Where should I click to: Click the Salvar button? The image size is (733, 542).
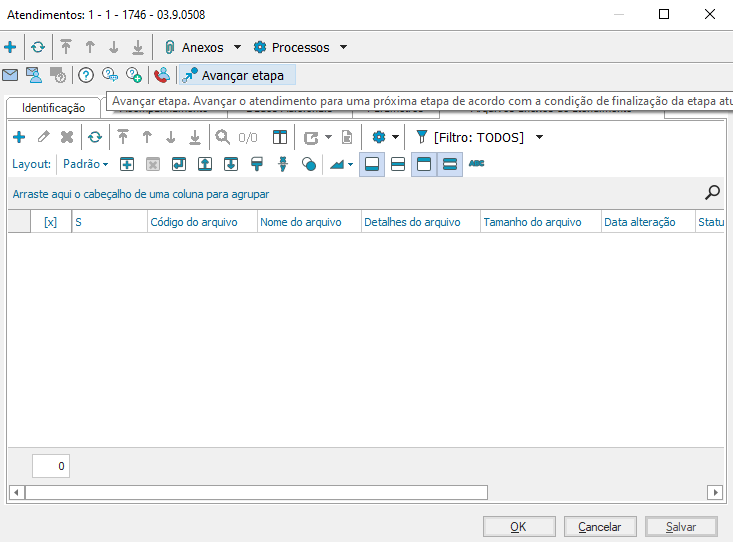coord(681,527)
